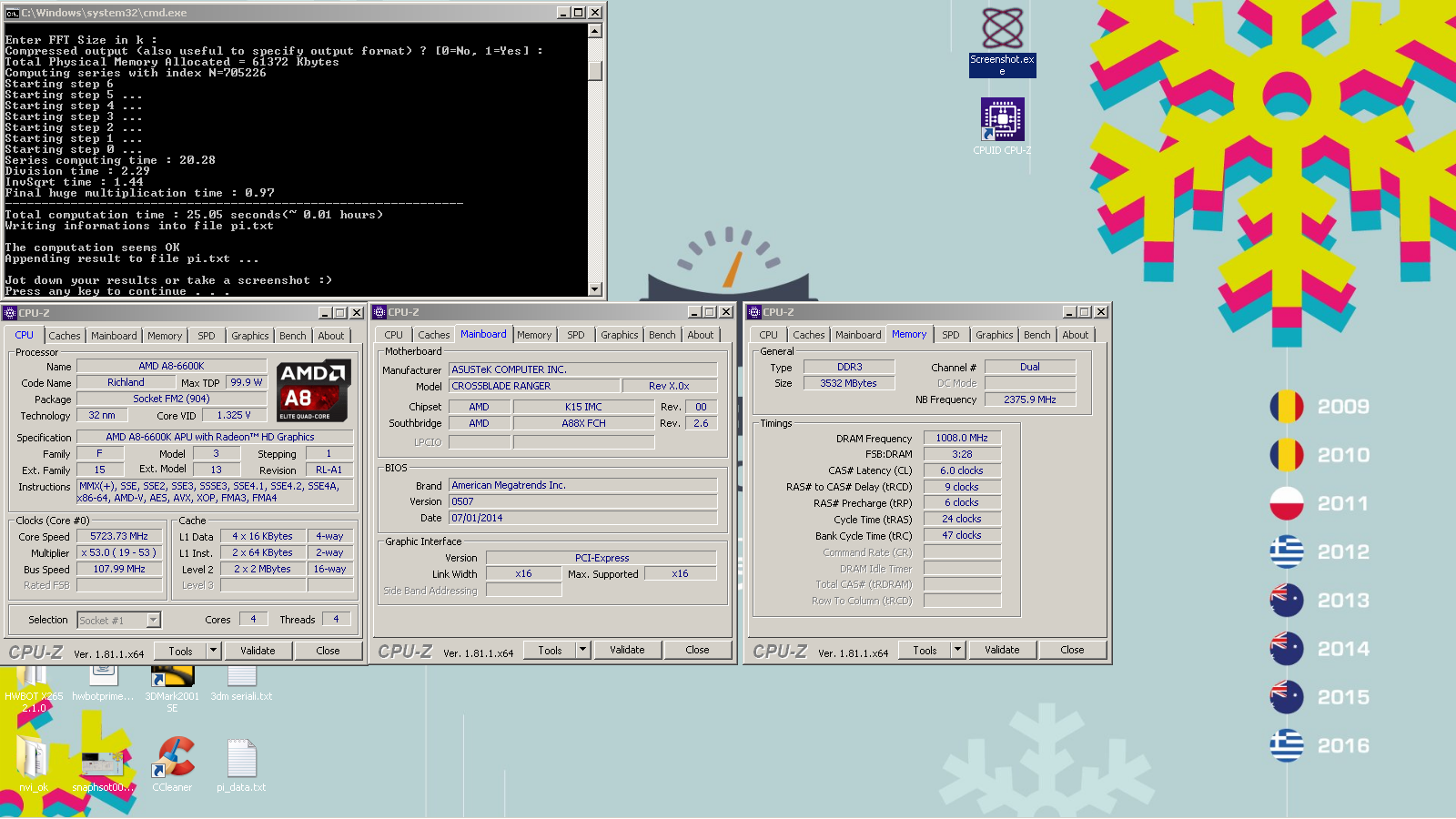Click the cmd window scrollbar up arrow
Screen dimensions: 1456x819
(x=595, y=31)
